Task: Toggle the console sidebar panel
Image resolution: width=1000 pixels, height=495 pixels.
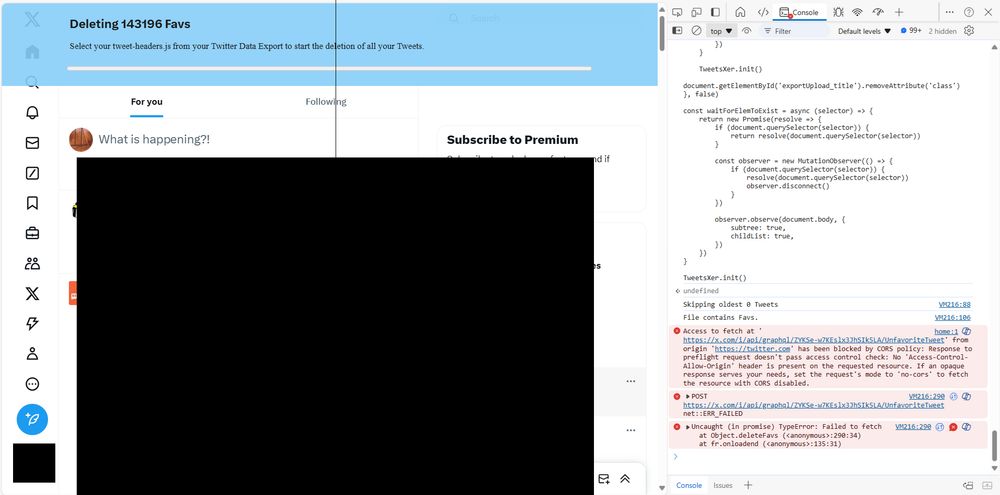Action: (677, 31)
